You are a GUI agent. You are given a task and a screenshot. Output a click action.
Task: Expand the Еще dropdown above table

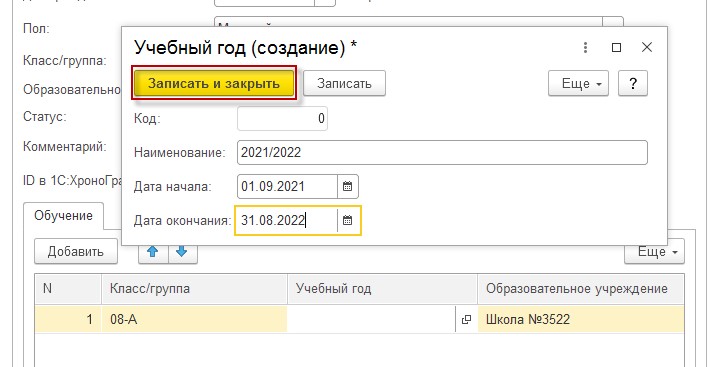pos(654,252)
